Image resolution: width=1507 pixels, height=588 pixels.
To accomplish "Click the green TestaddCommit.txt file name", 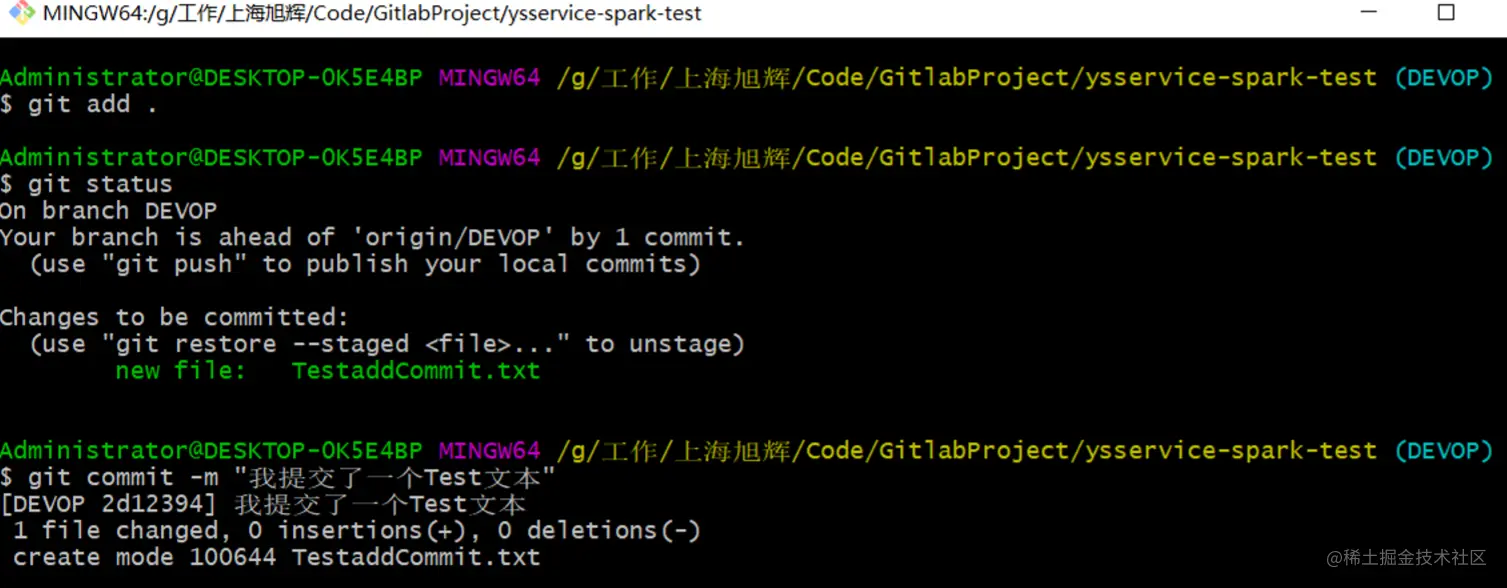I will (416, 371).
